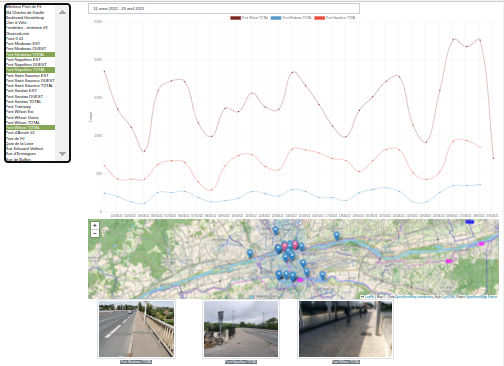Deselect Pont Napoléon TOTAL in the list

[x=30, y=70]
